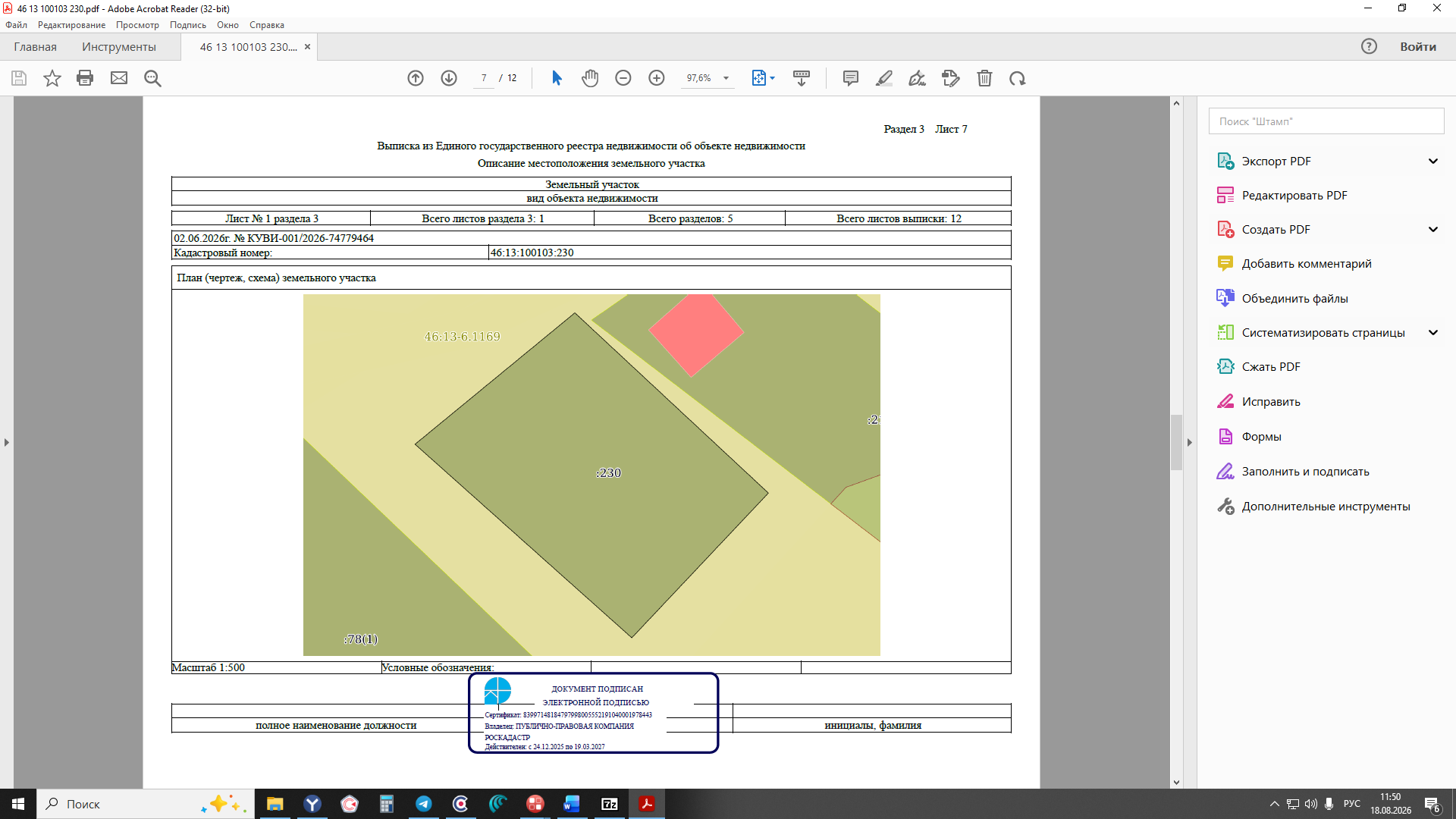This screenshot has width=1456, height=819.
Task: Click the vertical document scrollbar thumb
Action: [1176, 442]
